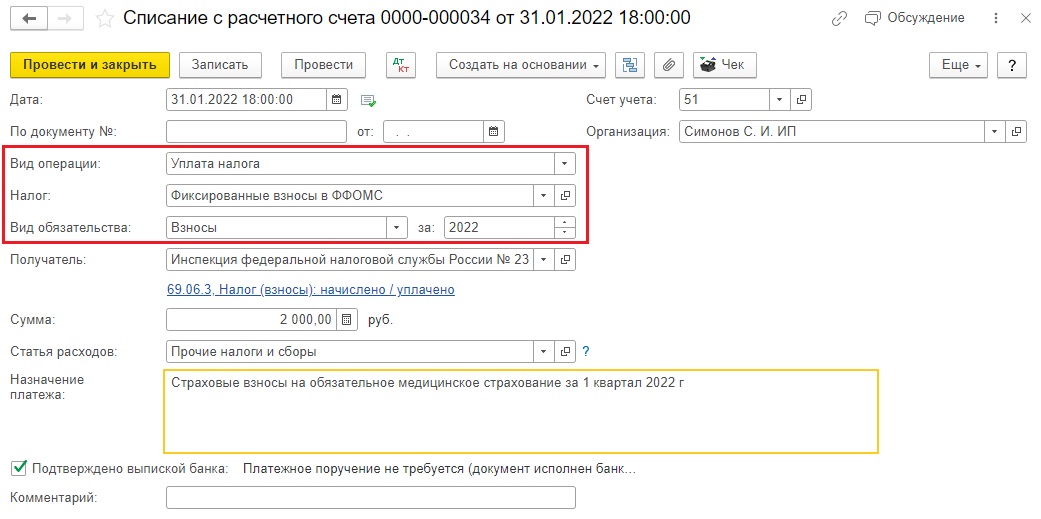1041x519 pixels.
Task: Open the Статья расходов item form
Action: click(x=566, y=352)
